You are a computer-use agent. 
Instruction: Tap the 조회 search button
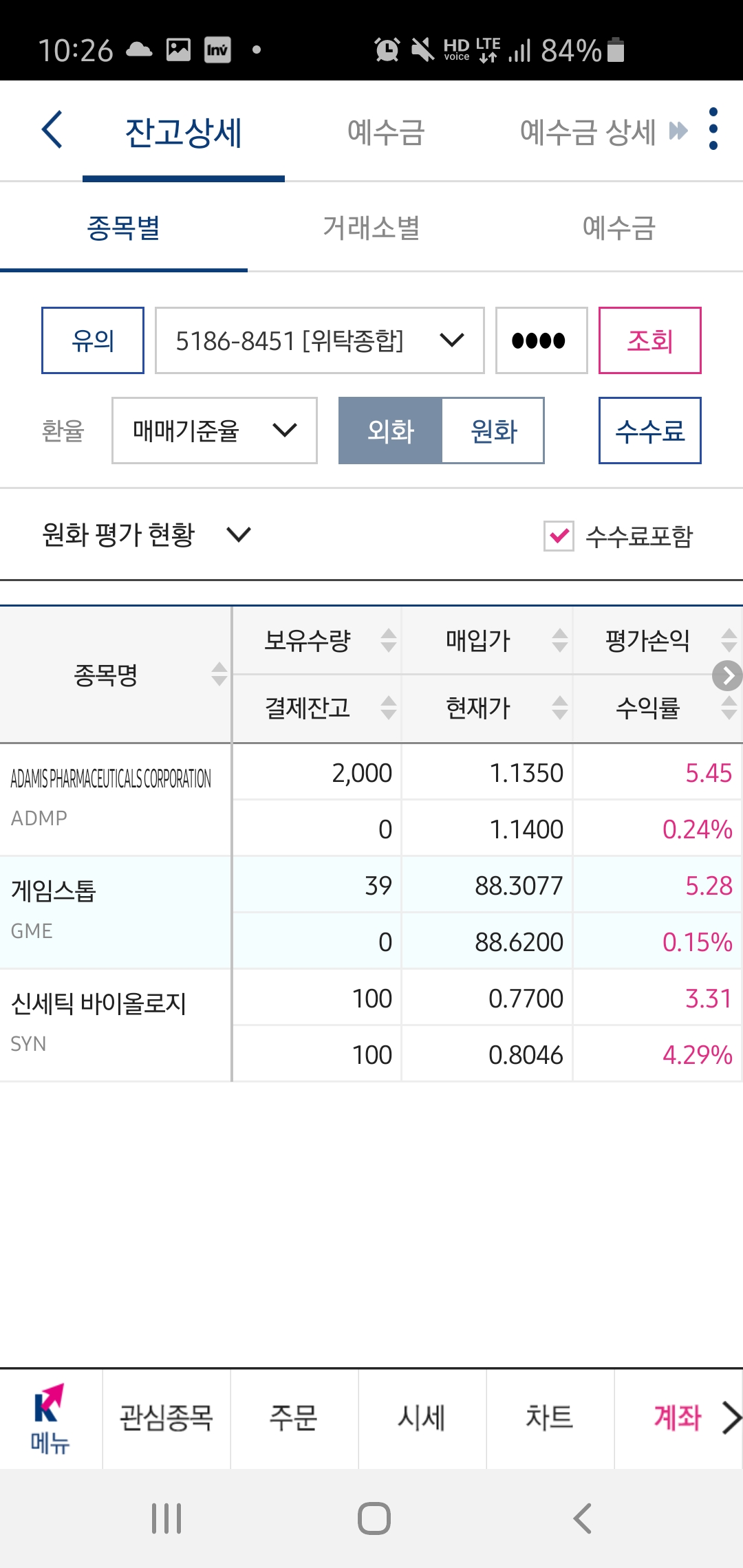click(650, 340)
